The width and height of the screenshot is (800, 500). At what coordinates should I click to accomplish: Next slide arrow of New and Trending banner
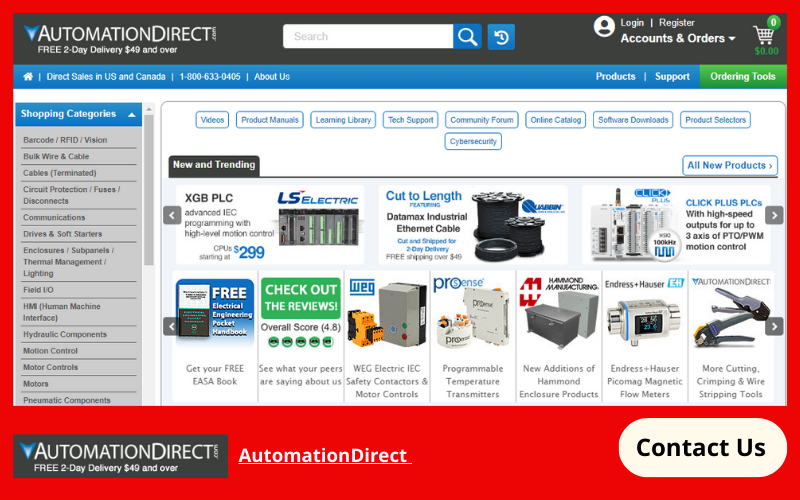coord(774,215)
